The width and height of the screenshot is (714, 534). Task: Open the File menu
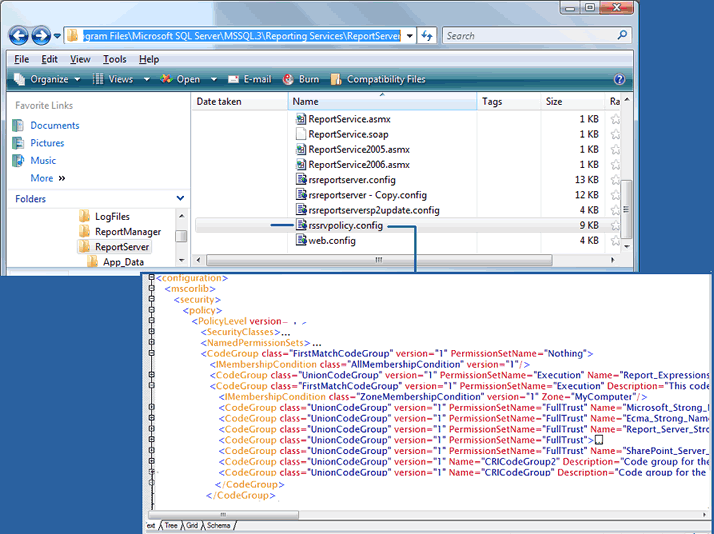[21, 59]
